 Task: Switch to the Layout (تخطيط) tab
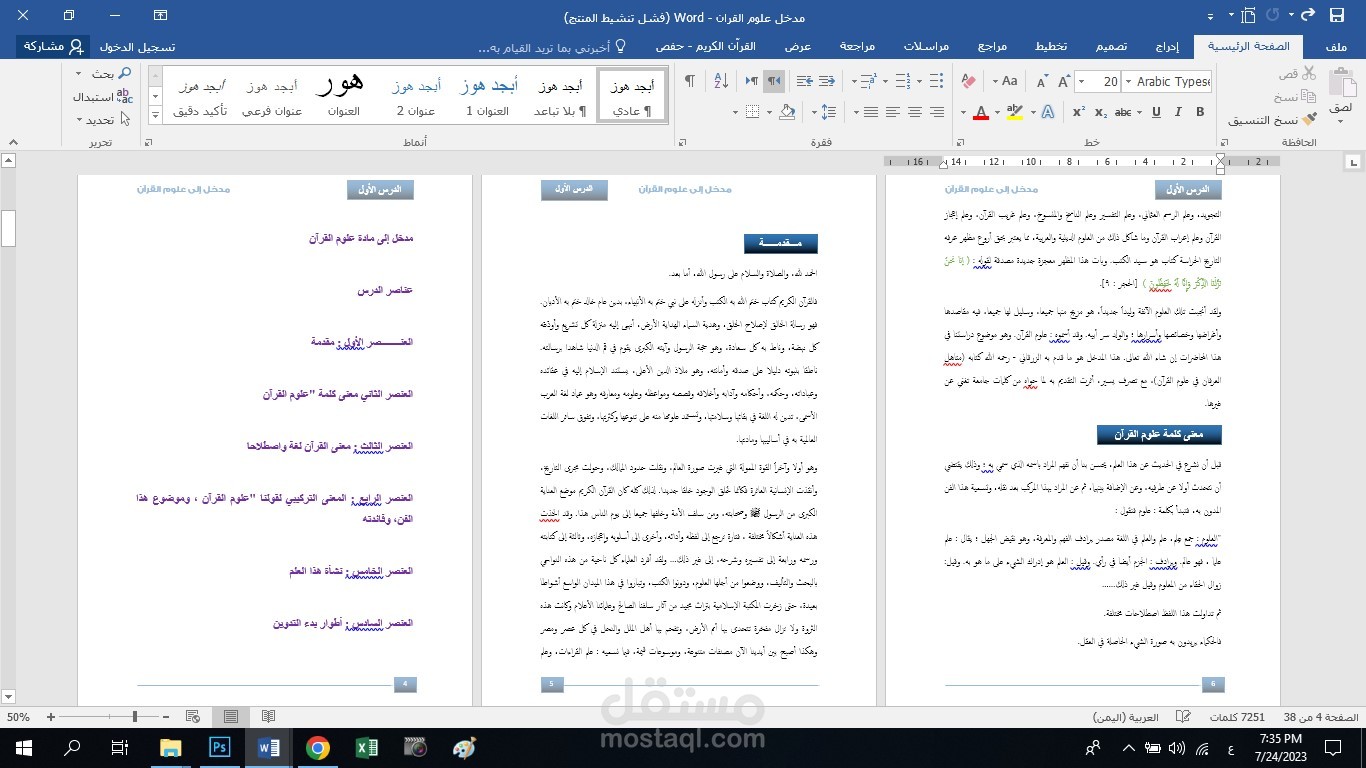pos(1051,47)
